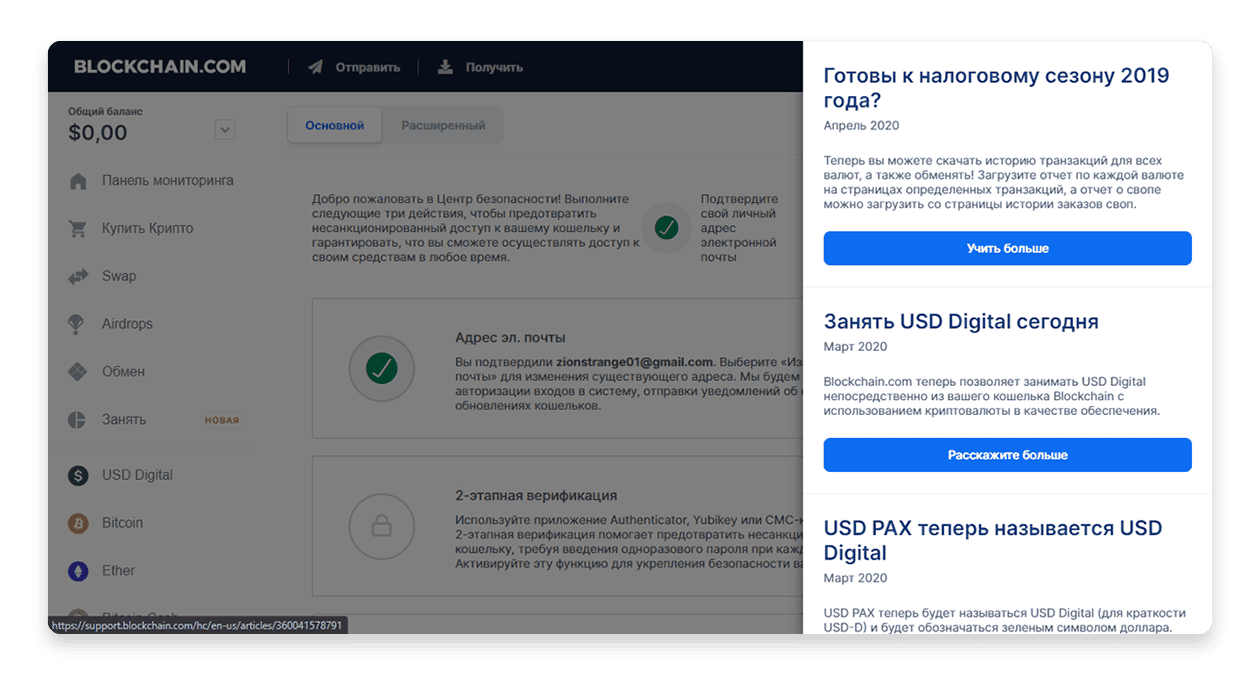Viewport: 1260px width, 675px height.
Task: Select USD Digital wallet in sidebar
Action: coord(137,475)
